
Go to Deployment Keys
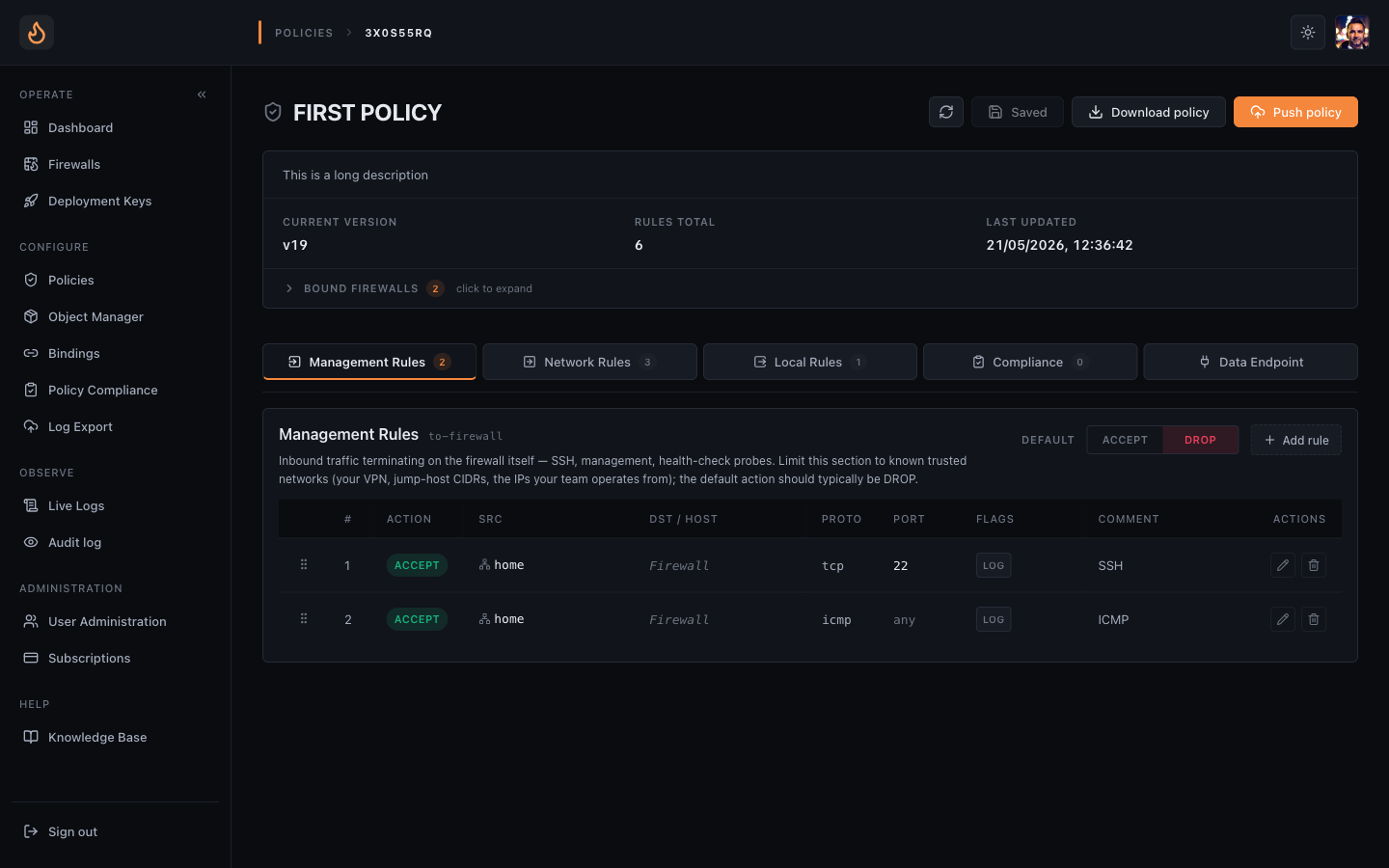tap(115, 201)
